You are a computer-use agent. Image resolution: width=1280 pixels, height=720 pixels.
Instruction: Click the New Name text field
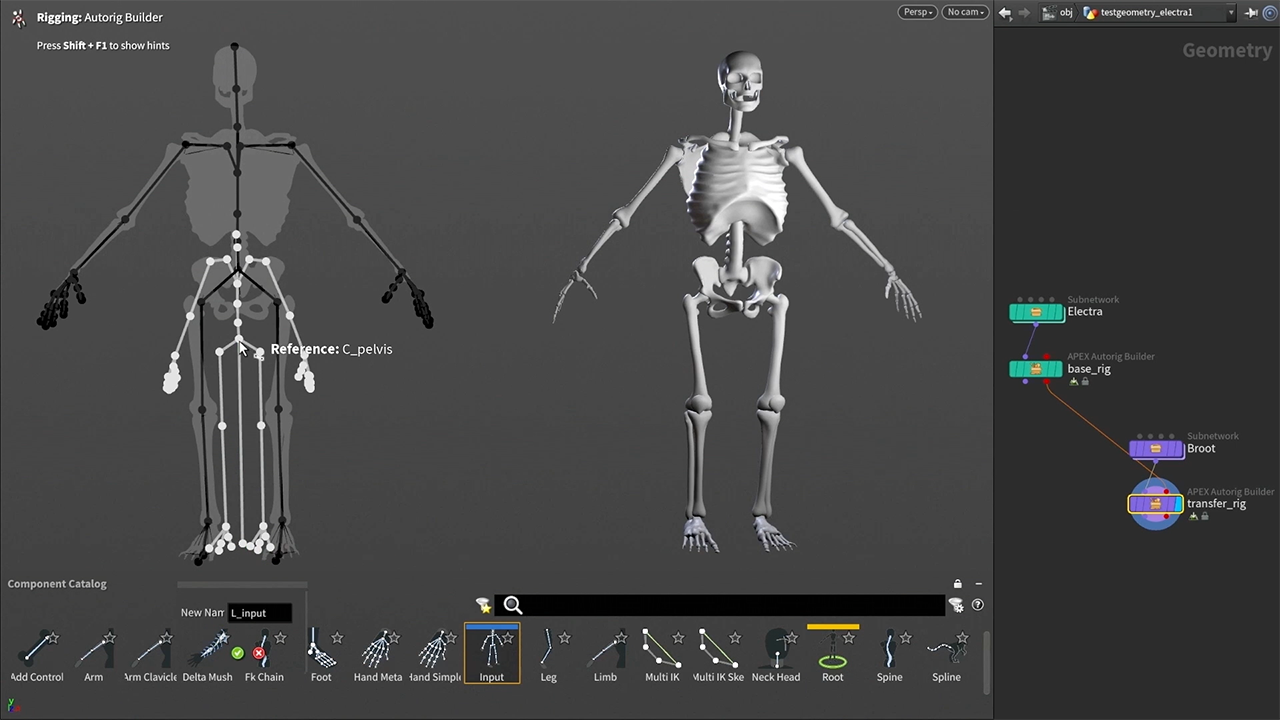pyautogui.click(x=260, y=613)
